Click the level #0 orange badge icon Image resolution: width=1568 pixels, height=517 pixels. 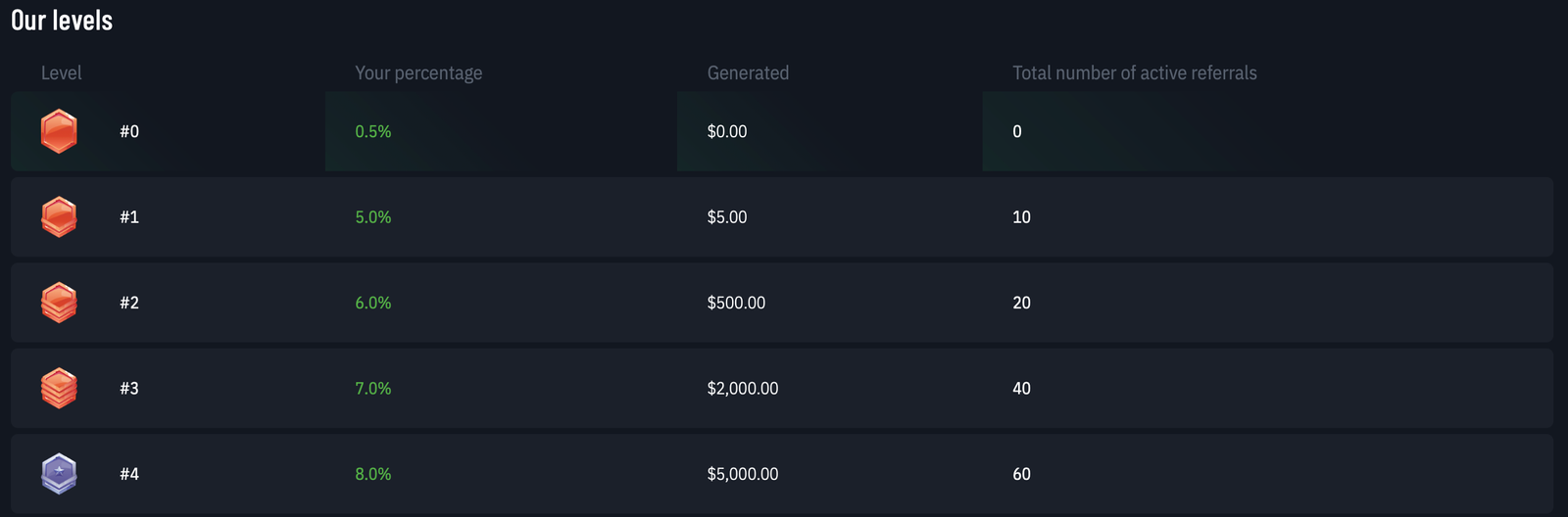59,131
